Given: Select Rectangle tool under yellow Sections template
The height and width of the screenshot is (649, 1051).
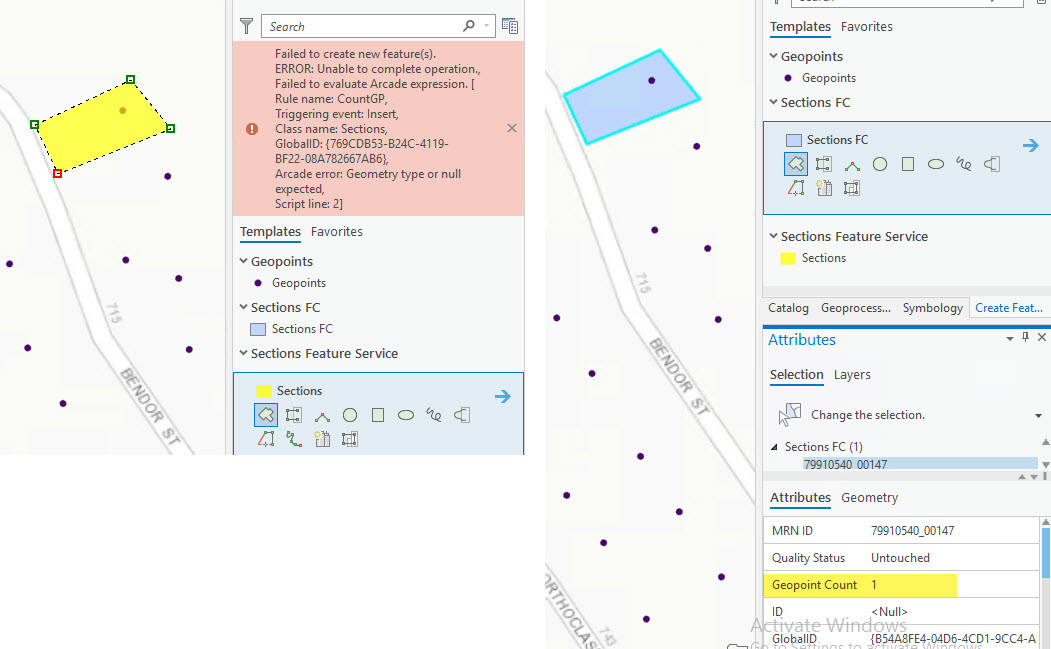Looking at the screenshot, I should coord(378,415).
